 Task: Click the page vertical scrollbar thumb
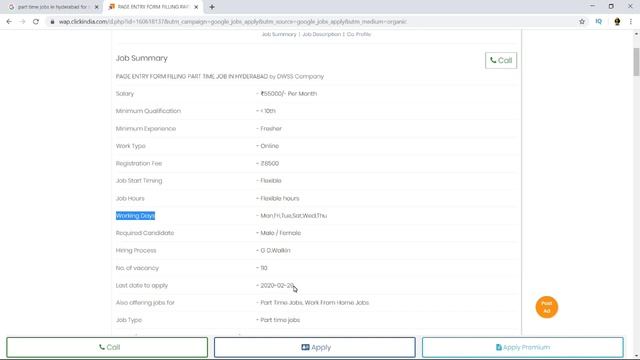click(x=636, y=62)
